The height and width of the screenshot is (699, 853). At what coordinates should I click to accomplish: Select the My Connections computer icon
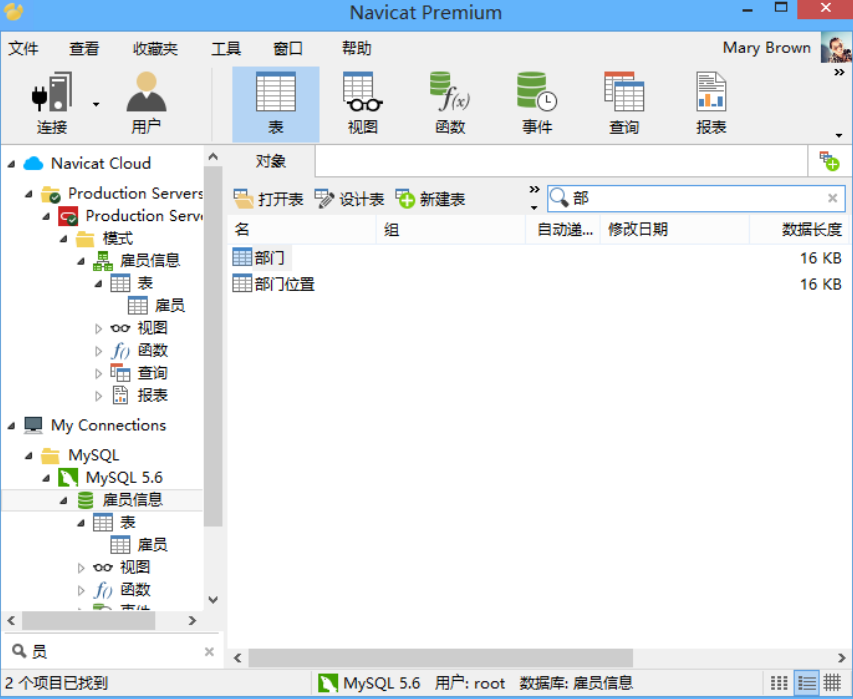(x=33, y=425)
